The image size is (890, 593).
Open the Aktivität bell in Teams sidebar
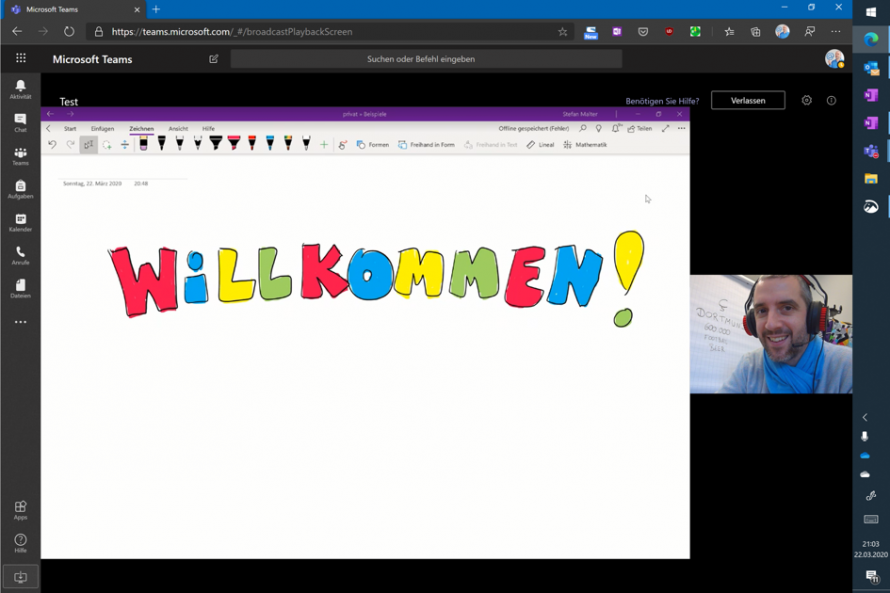(20, 89)
